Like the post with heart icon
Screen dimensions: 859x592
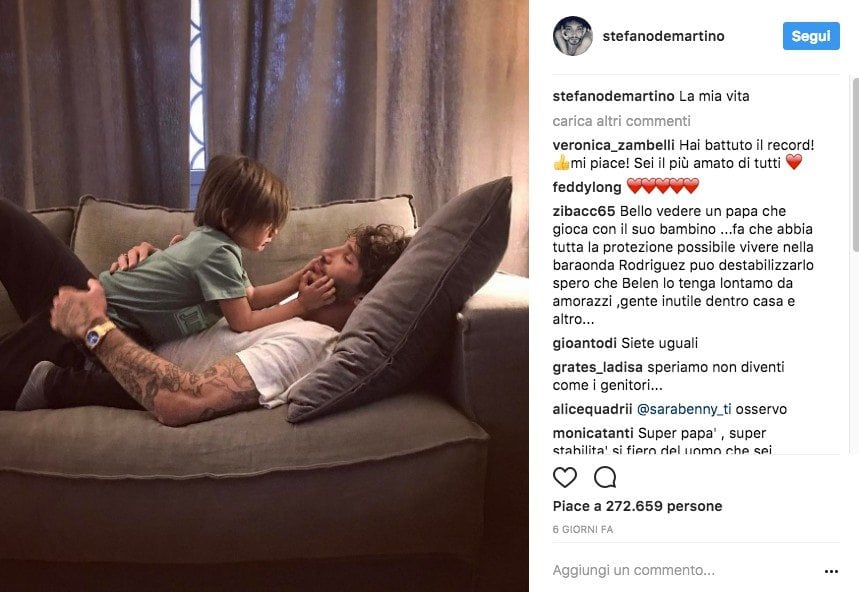pos(564,478)
